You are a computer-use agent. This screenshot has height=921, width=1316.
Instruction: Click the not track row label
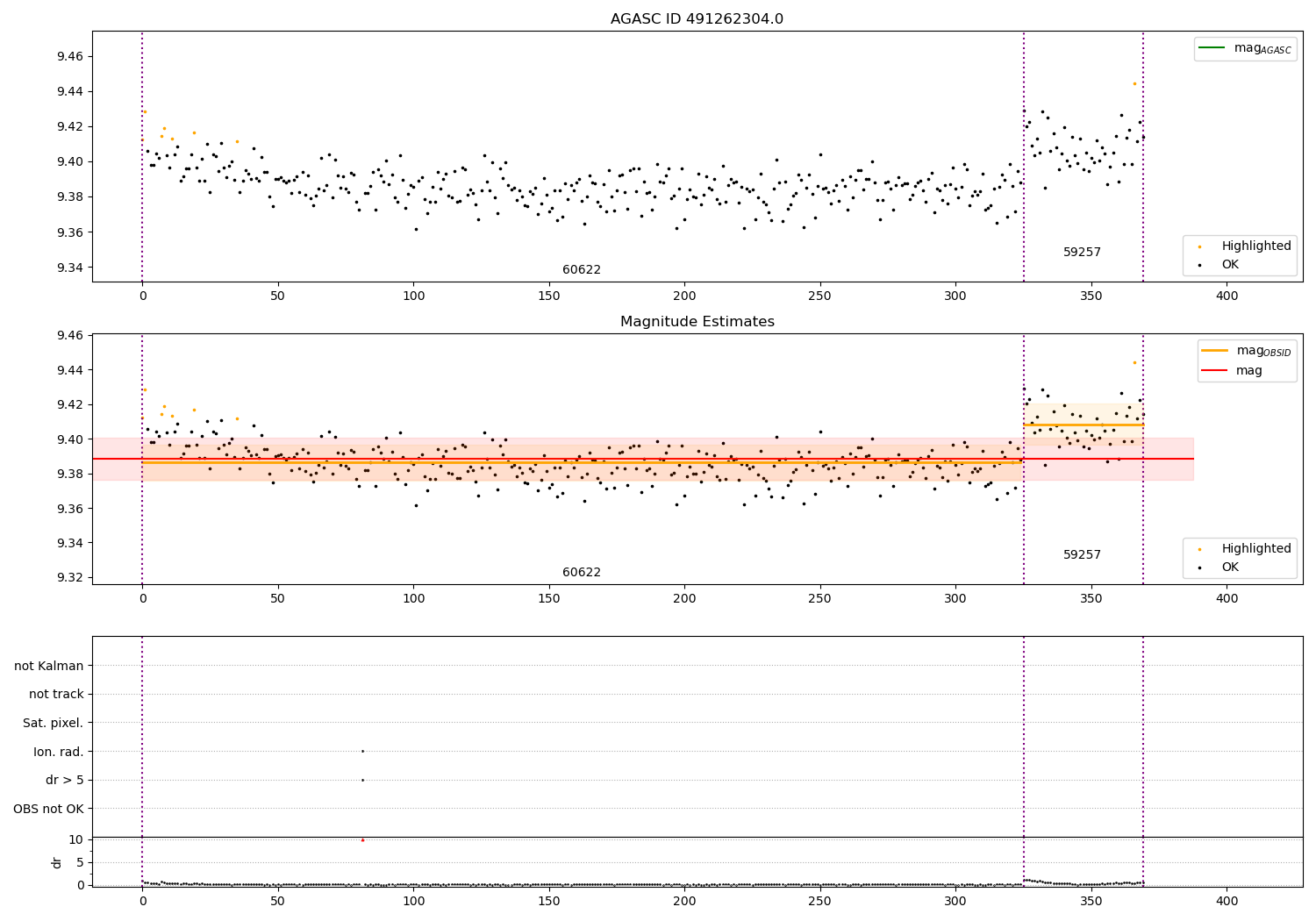pyautogui.click(x=56, y=695)
